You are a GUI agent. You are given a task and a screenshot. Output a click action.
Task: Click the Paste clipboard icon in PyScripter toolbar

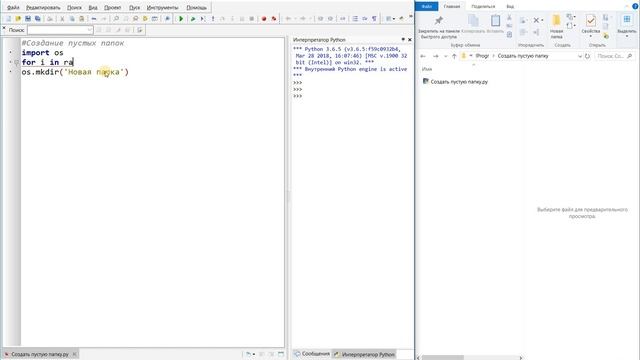[x=82, y=19]
